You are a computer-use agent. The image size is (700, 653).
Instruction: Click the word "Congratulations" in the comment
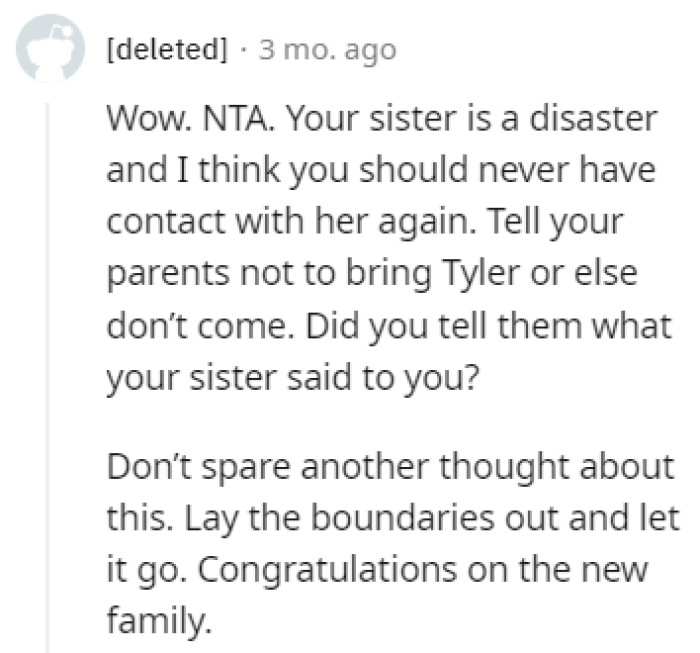[348, 577]
